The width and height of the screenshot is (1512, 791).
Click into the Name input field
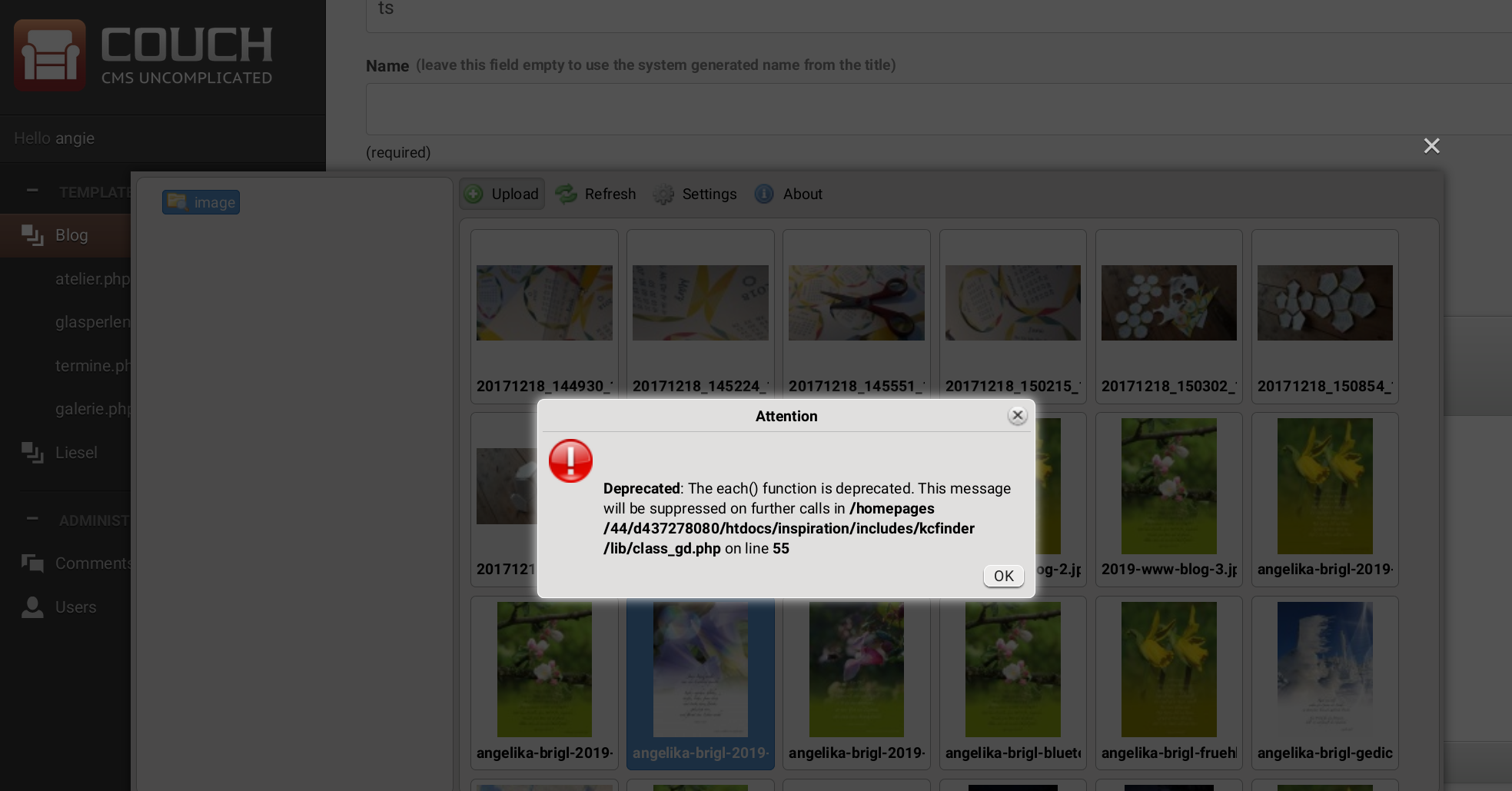(939, 109)
